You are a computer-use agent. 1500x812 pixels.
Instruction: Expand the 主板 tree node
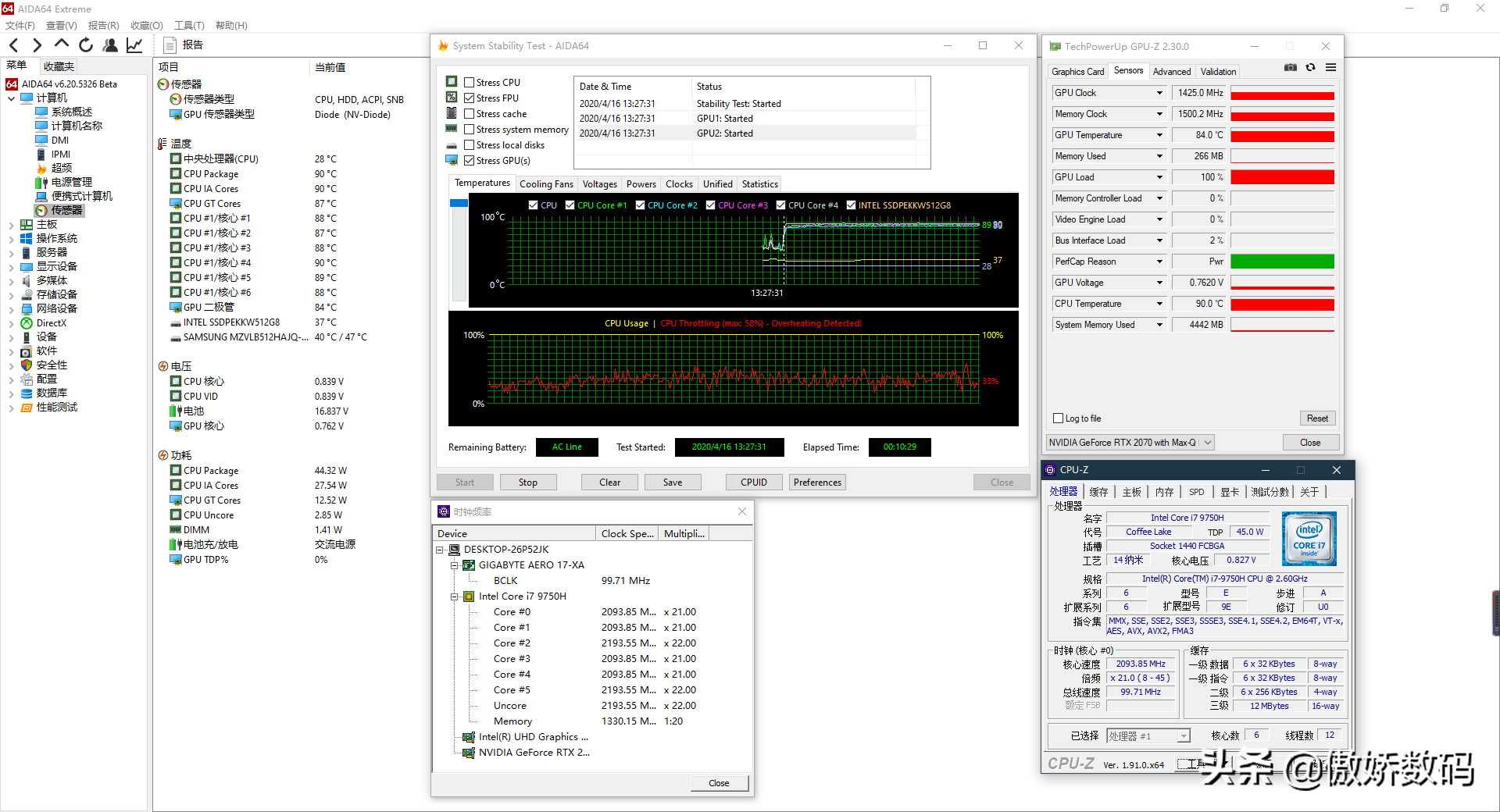(11, 225)
